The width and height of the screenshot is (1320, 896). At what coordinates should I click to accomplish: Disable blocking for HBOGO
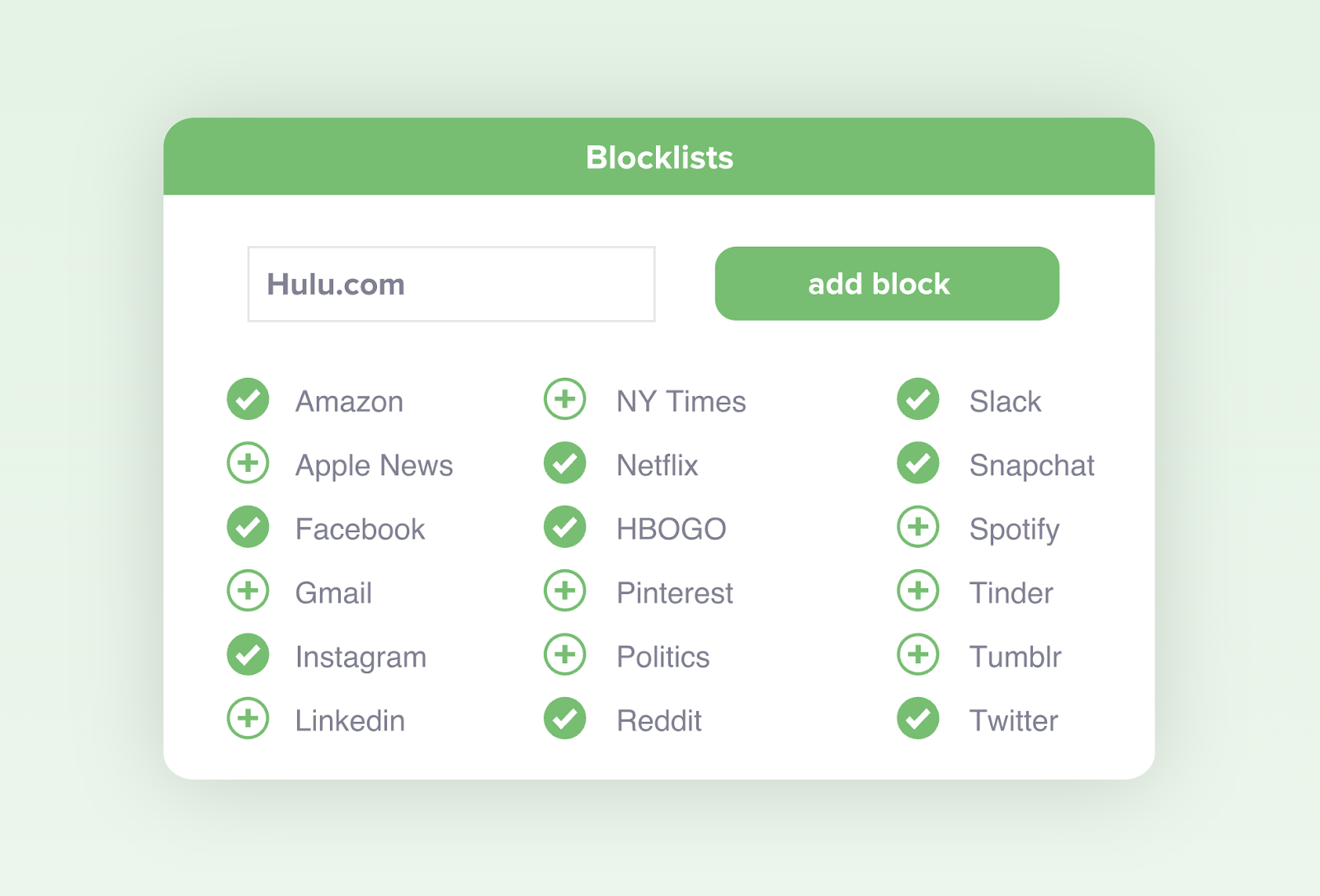[x=564, y=527]
